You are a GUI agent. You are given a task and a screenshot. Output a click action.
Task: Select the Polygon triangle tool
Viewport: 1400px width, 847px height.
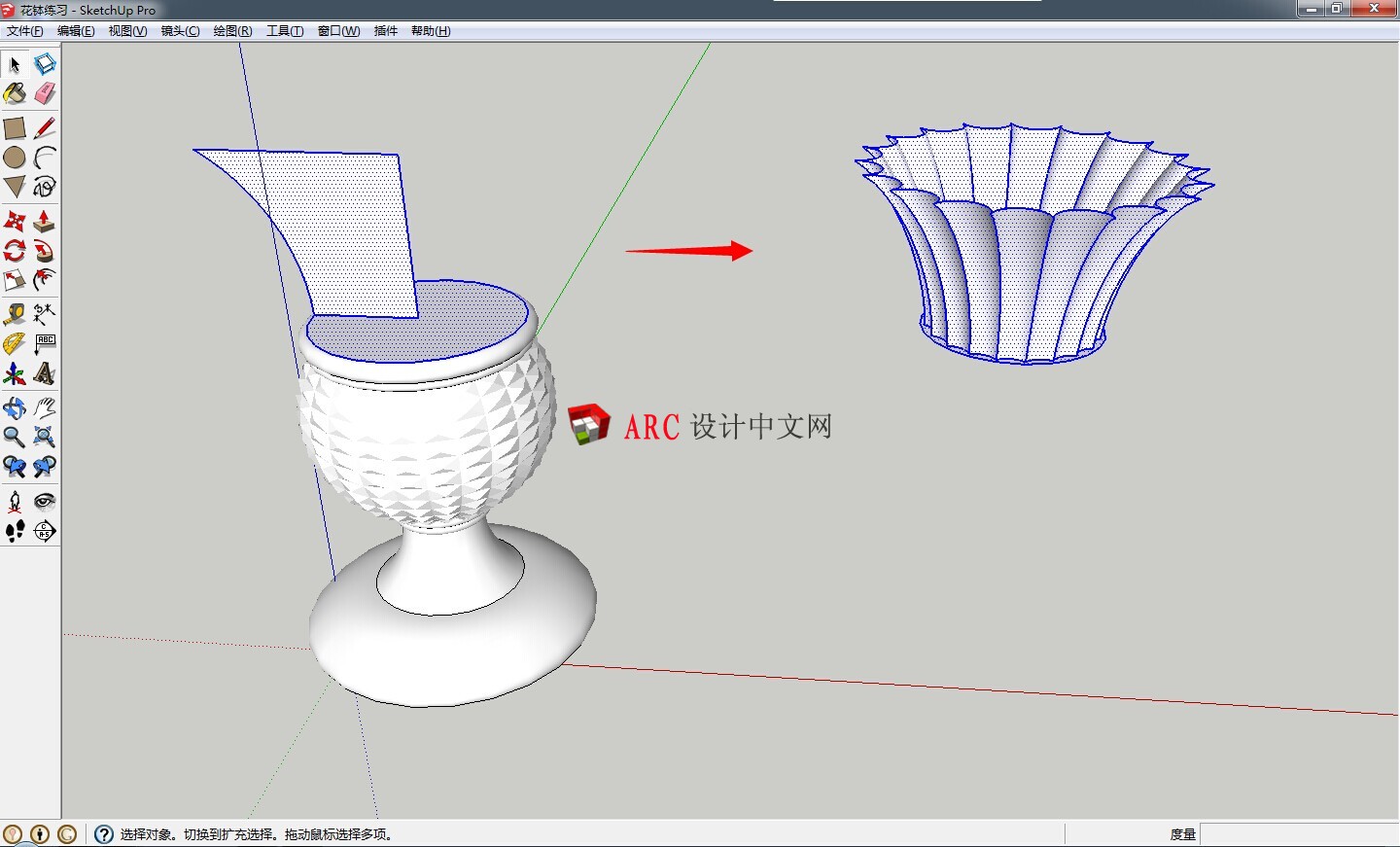coord(15,187)
